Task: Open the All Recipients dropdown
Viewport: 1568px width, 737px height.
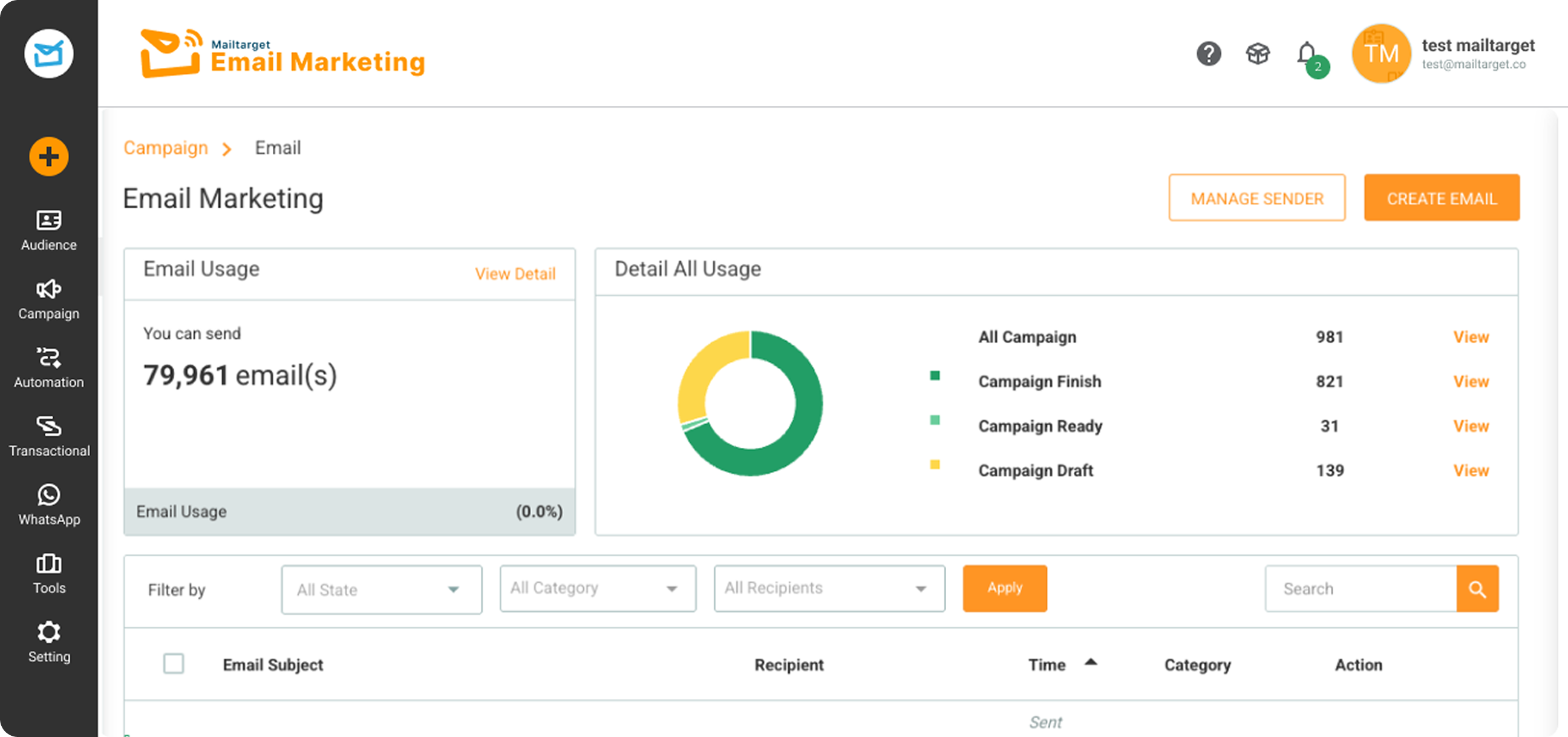Action: click(x=828, y=588)
